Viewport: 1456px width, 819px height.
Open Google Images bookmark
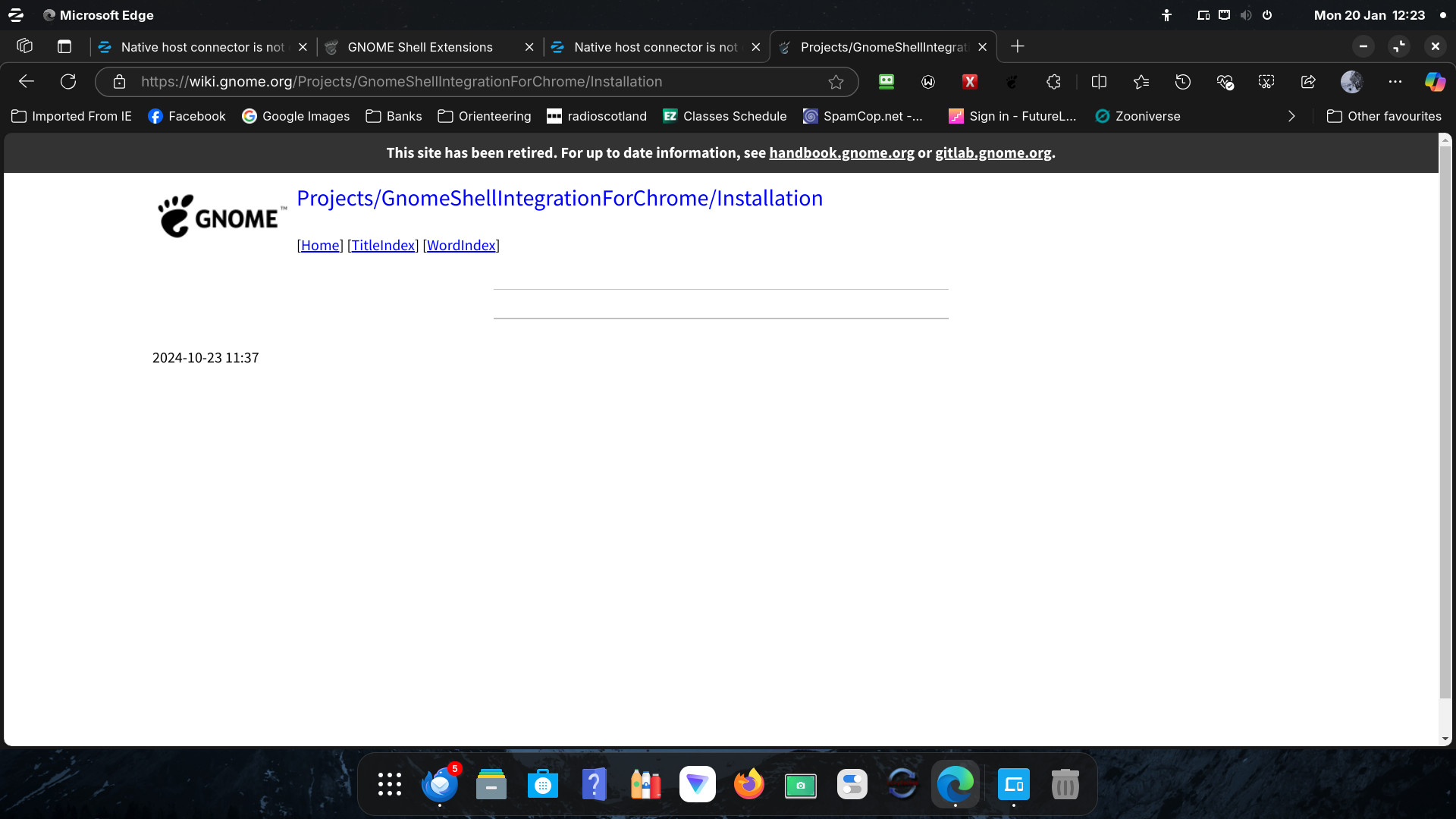click(296, 116)
